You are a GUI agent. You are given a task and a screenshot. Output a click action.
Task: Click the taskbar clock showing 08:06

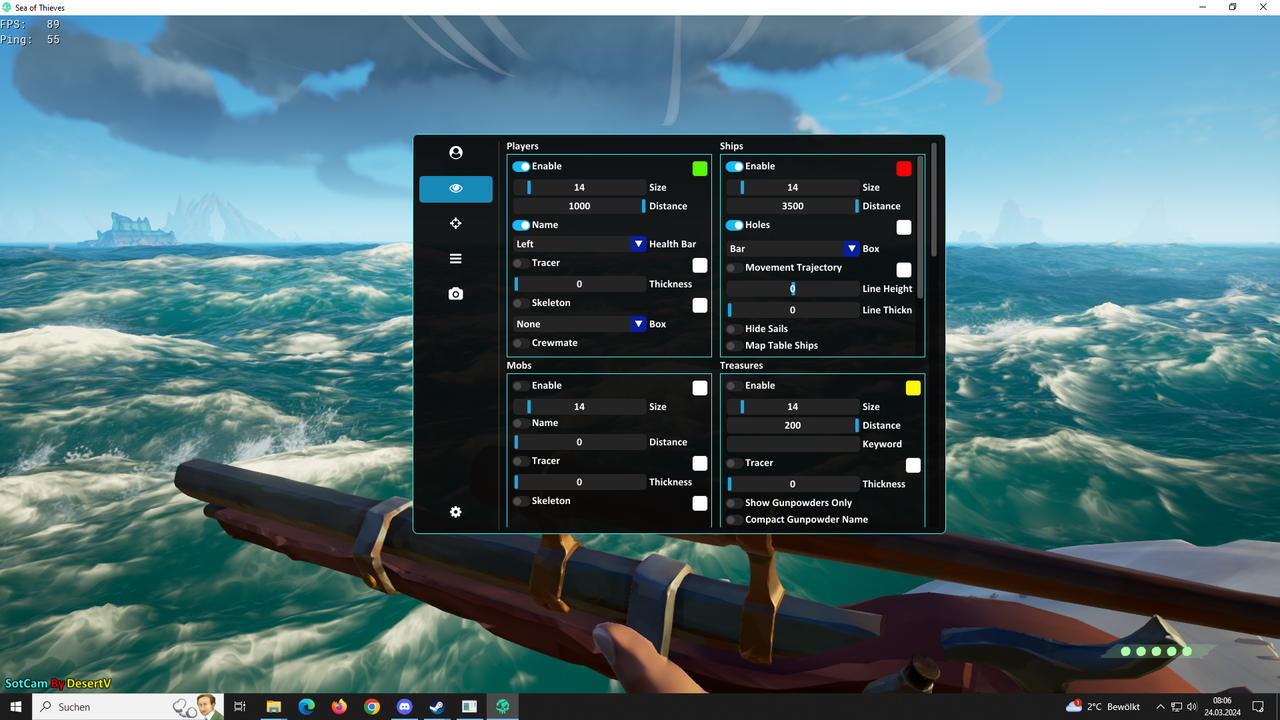tap(1221, 707)
